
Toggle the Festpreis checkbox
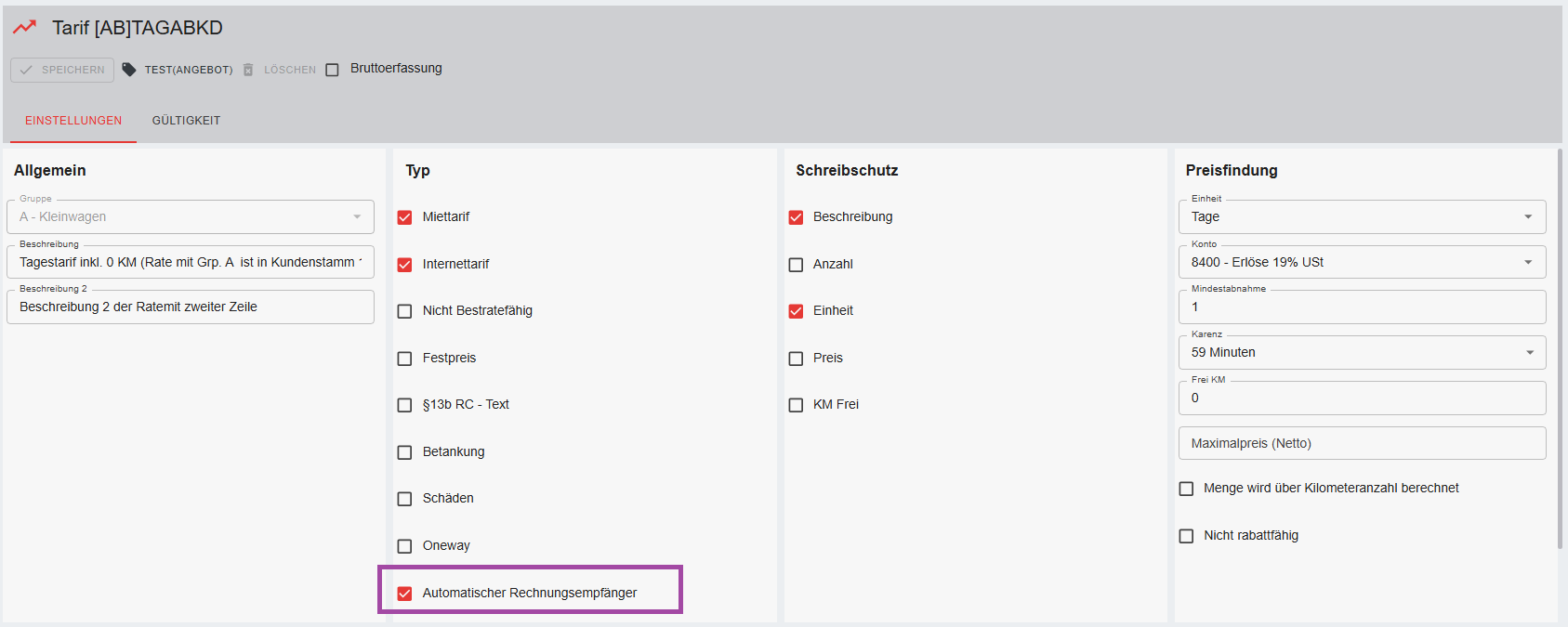[404, 359]
